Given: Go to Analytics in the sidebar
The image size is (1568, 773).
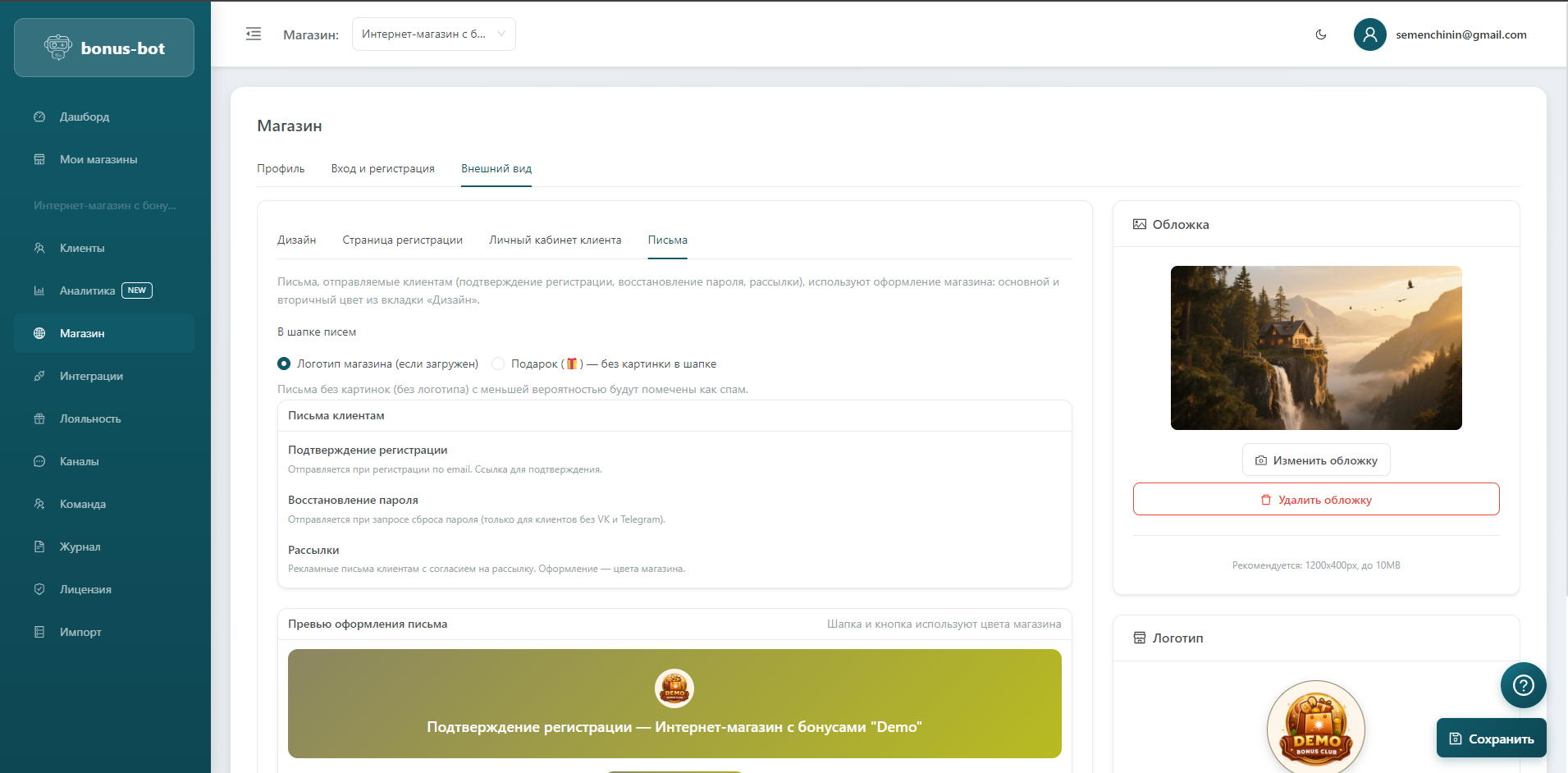Looking at the screenshot, I should tap(87, 290).
